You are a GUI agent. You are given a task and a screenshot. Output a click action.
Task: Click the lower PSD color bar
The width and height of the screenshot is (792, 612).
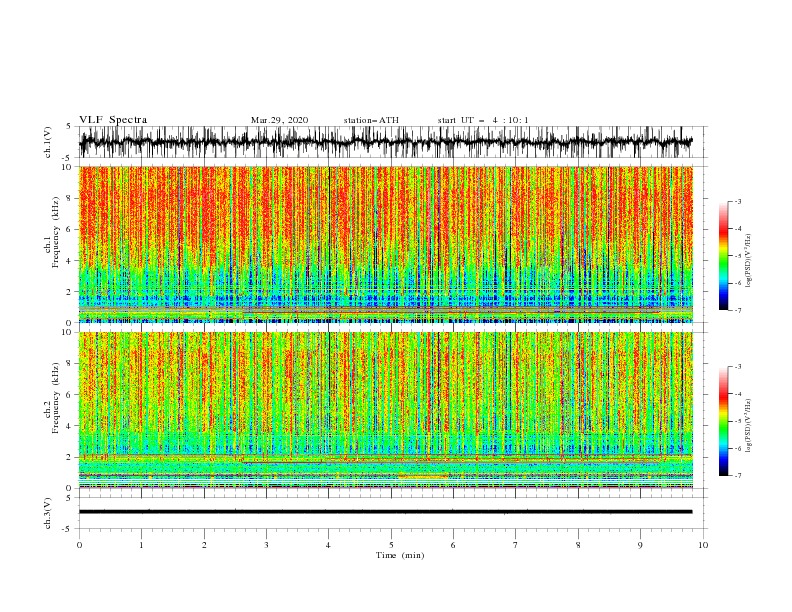[724, 421]
